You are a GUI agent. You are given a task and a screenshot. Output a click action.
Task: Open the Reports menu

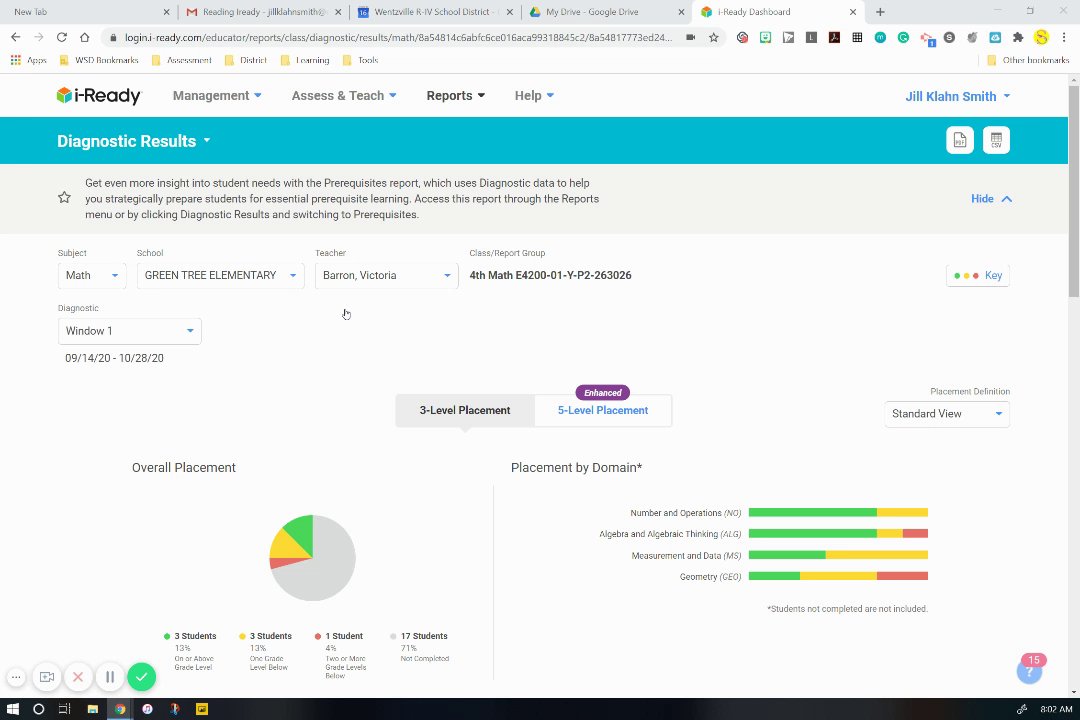455,96
